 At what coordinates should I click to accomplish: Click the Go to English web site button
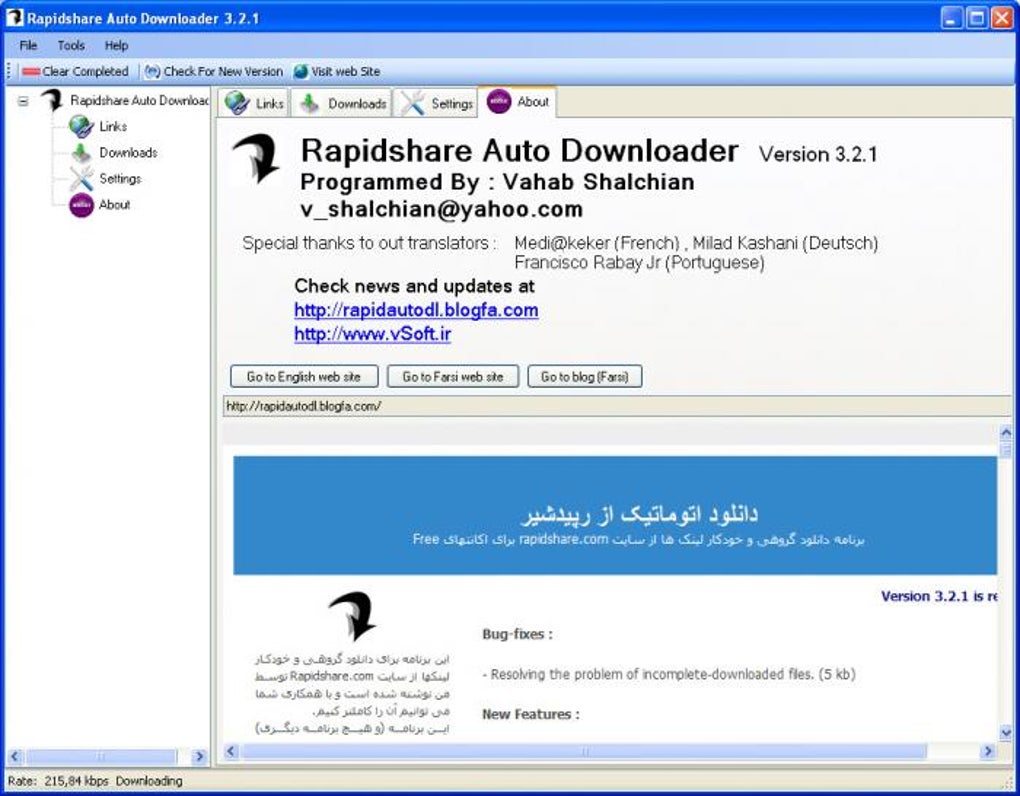[x=304, y=377]
